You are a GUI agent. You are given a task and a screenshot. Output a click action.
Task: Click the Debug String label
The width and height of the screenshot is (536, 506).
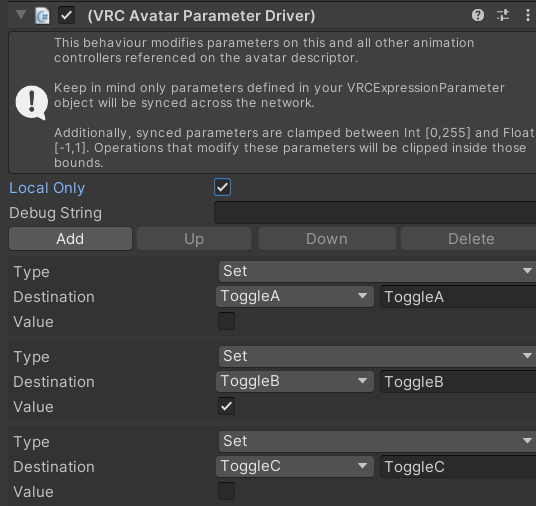[x=55, y=213]
